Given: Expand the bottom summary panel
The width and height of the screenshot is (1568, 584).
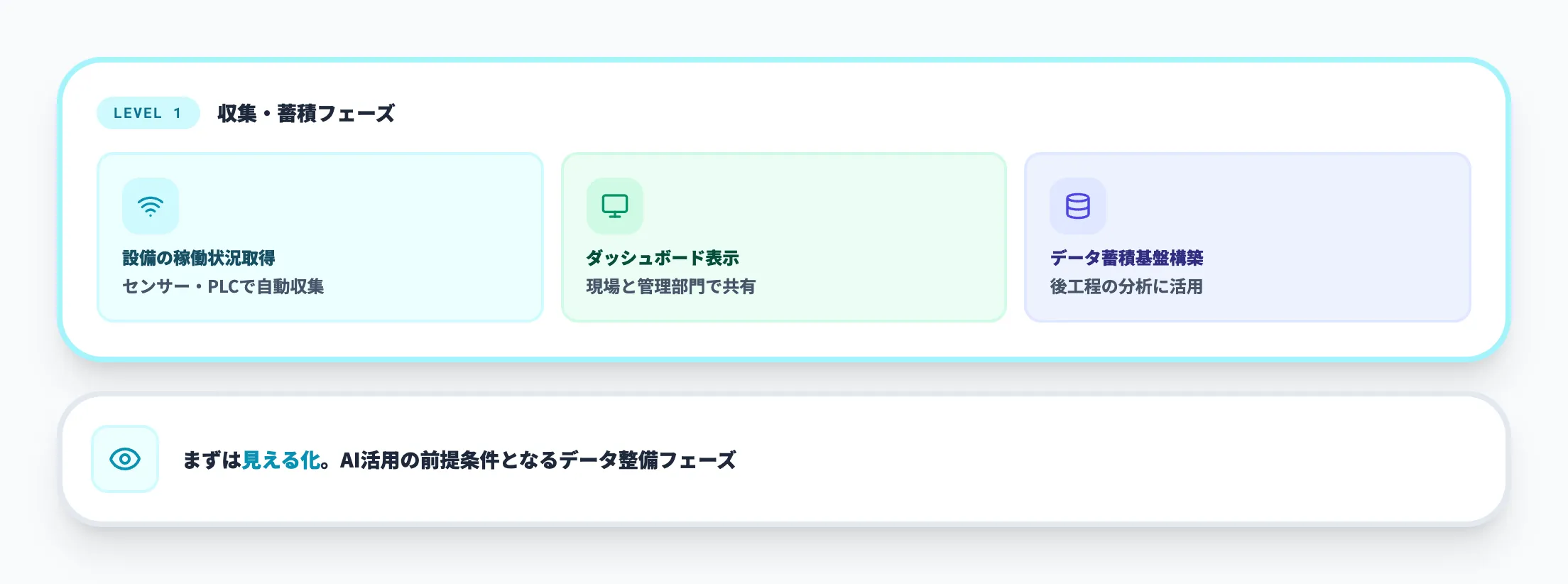Looking at the screenshot, I should [x=781, y=460].
